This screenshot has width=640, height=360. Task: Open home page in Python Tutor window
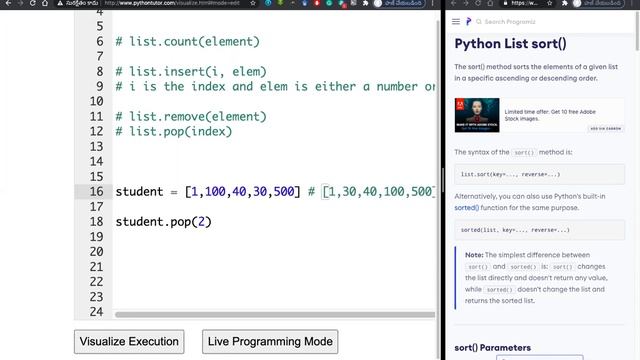(x=45, y=3)
